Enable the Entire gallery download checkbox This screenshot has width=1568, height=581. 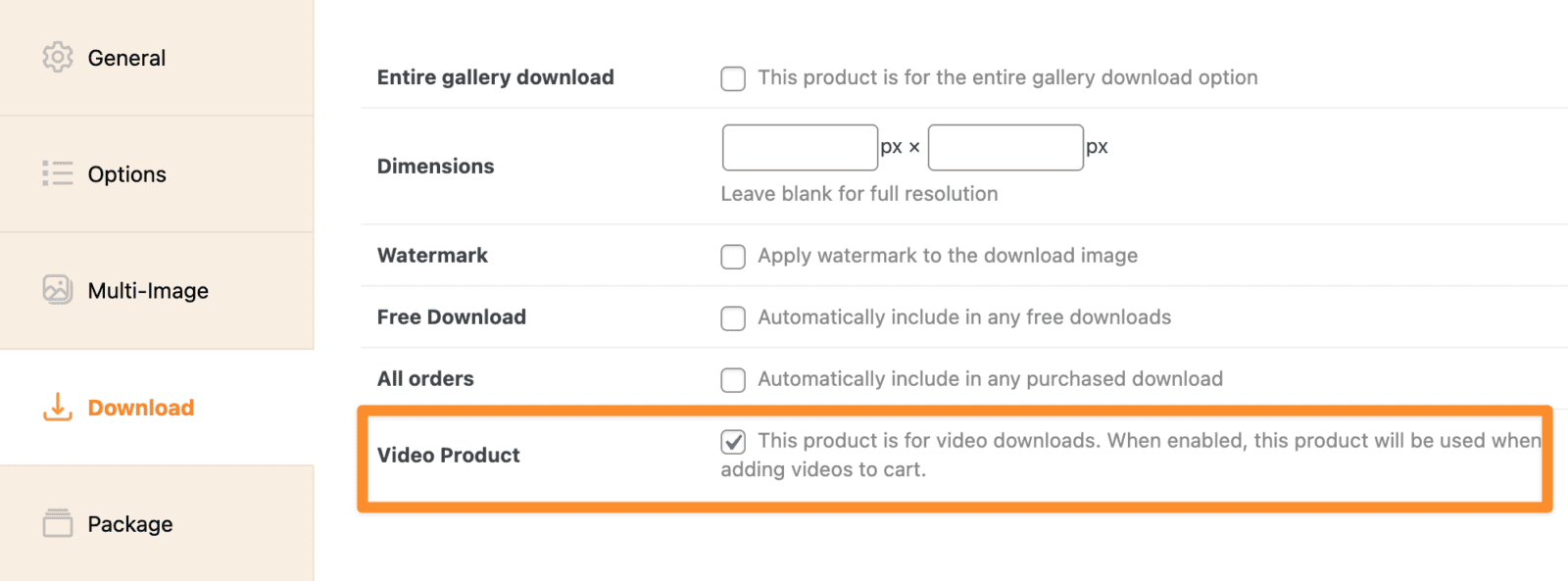click(733, 78)
